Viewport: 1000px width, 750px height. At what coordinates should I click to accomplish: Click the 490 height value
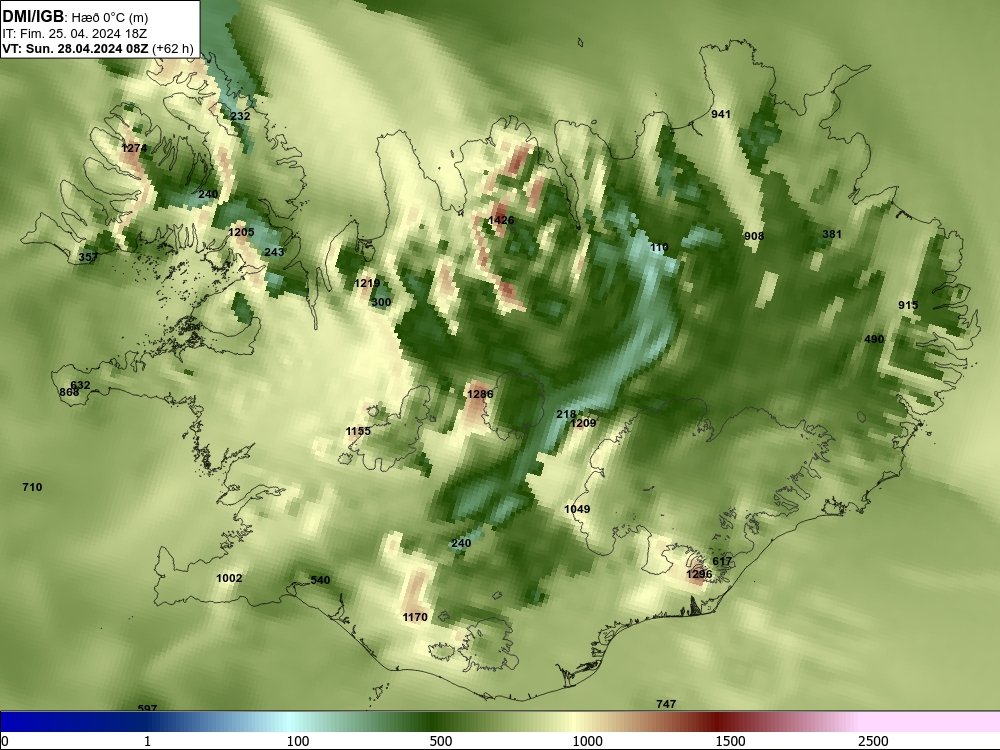click(874, 339)
